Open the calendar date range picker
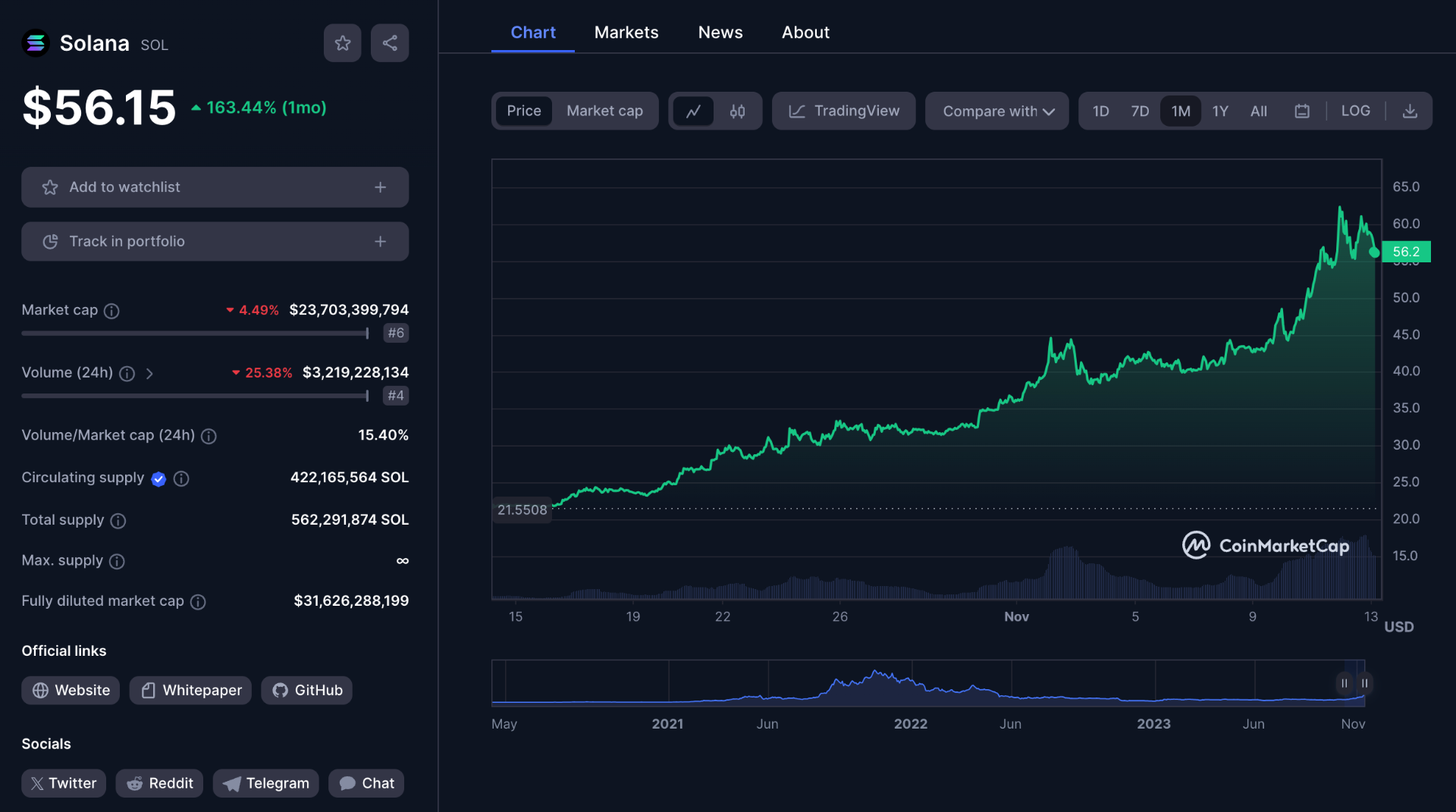1456x812 pixels. 1302,111
